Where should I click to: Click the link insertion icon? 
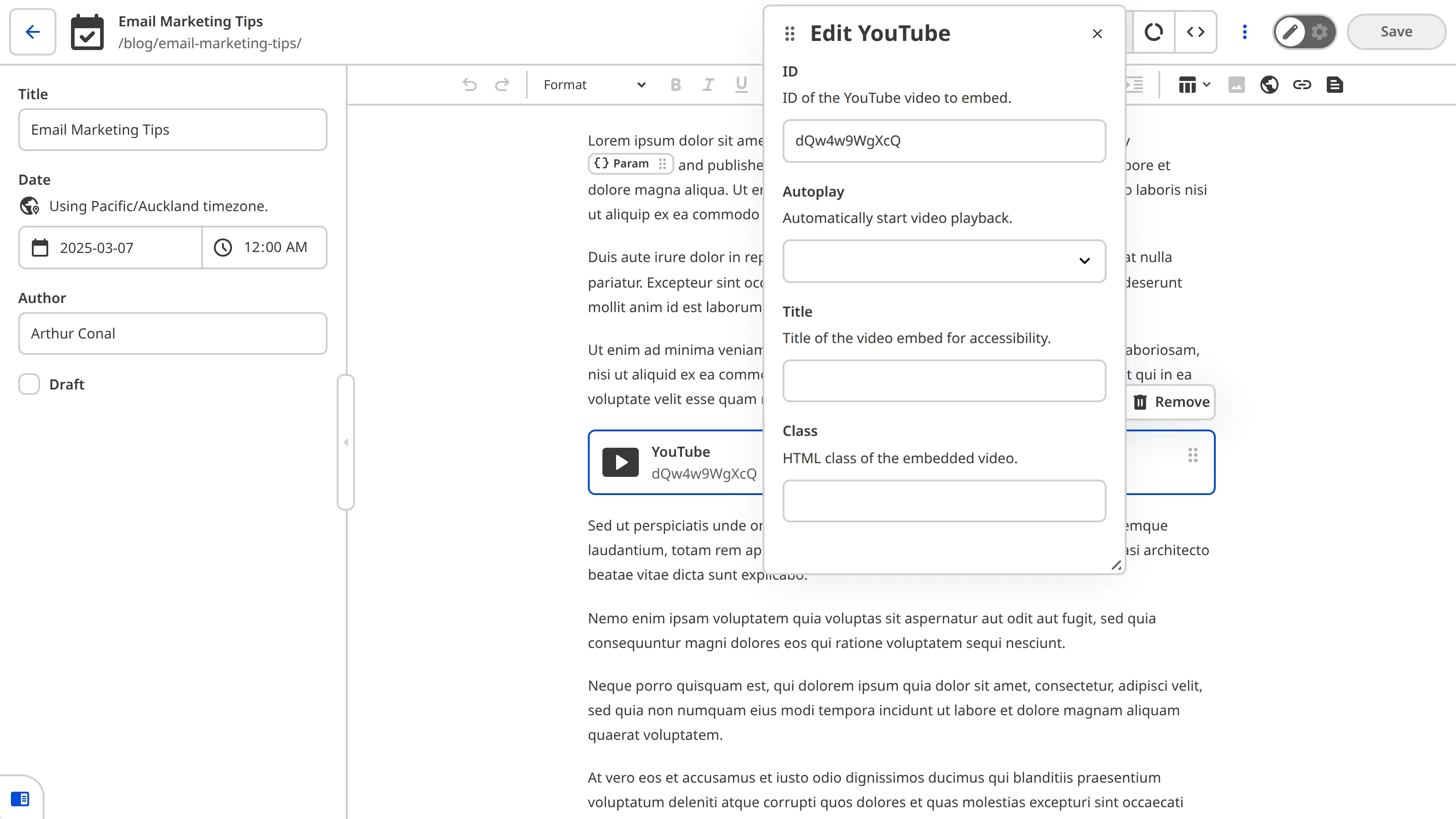click(1302, 85)
